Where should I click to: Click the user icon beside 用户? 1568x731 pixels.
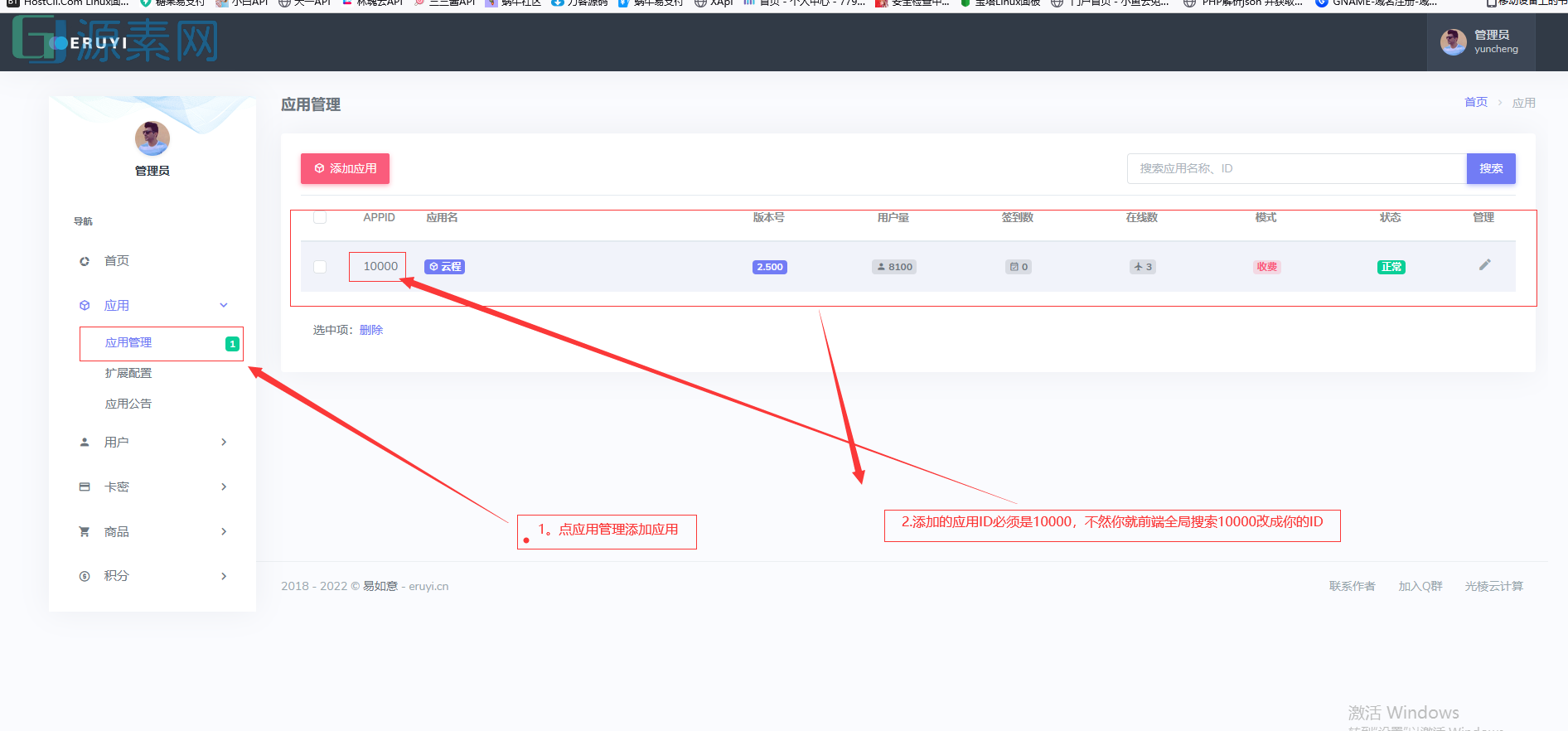(85, 443)
